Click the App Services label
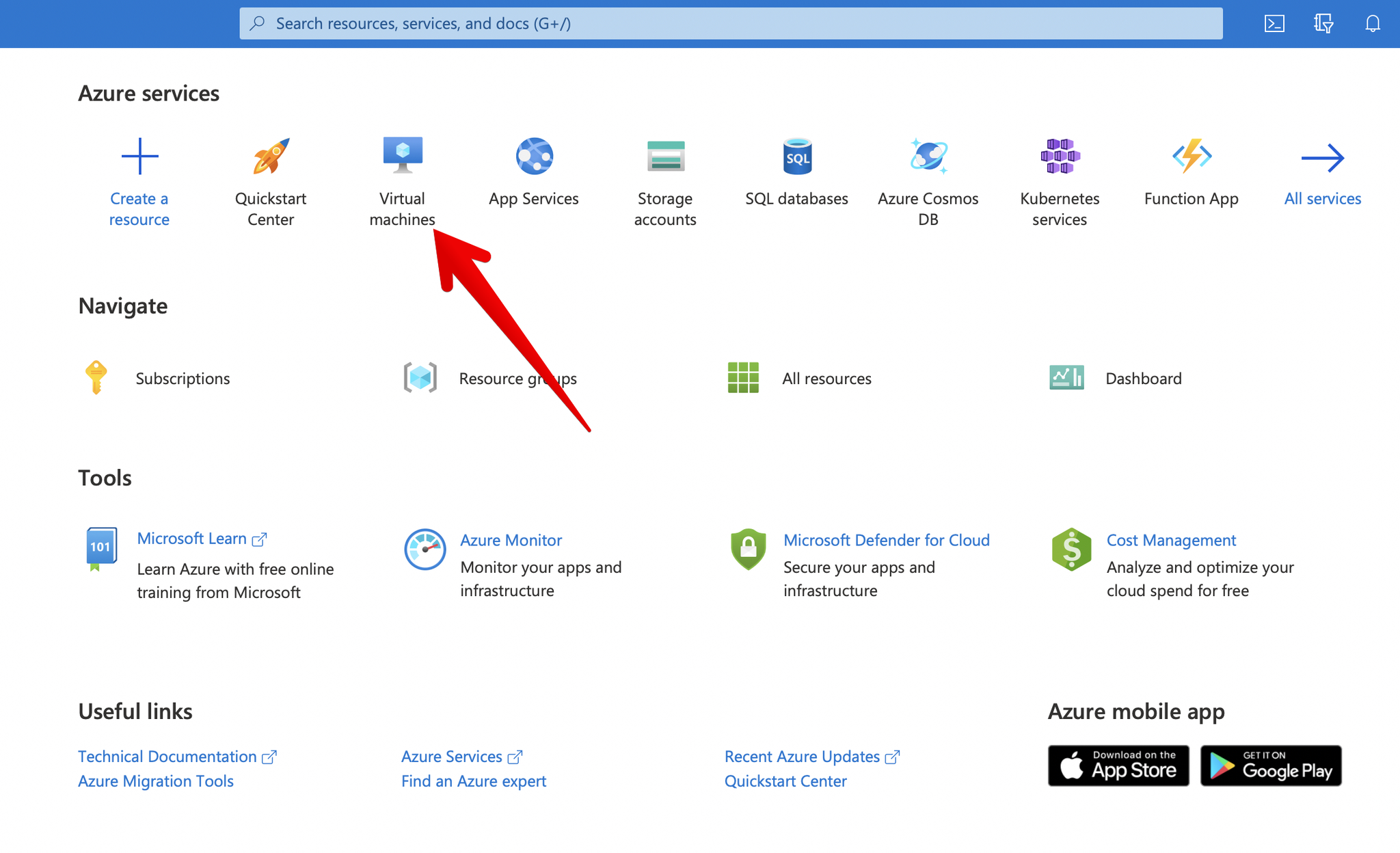 click(534, 199)
